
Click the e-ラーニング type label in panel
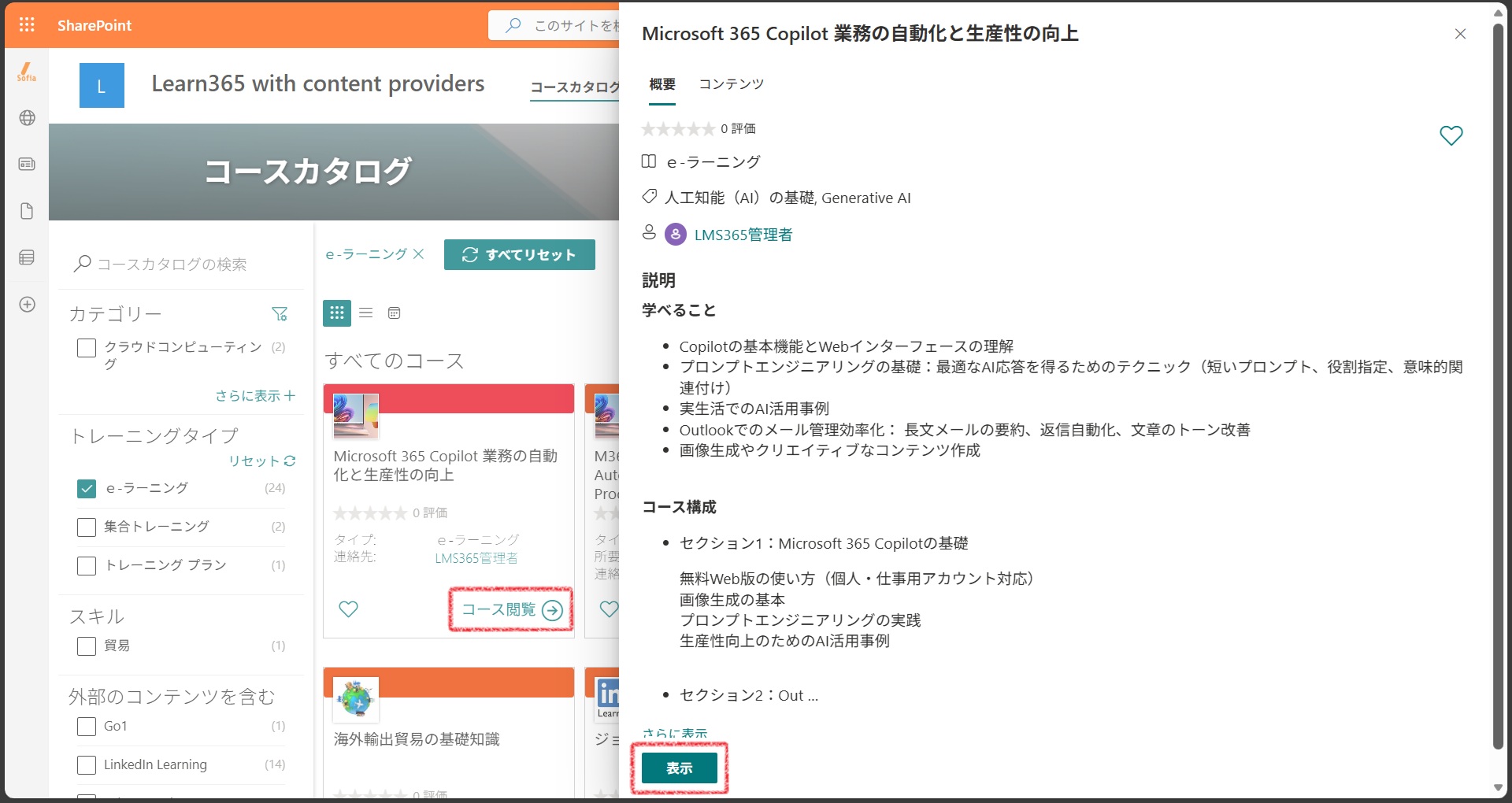713,162
